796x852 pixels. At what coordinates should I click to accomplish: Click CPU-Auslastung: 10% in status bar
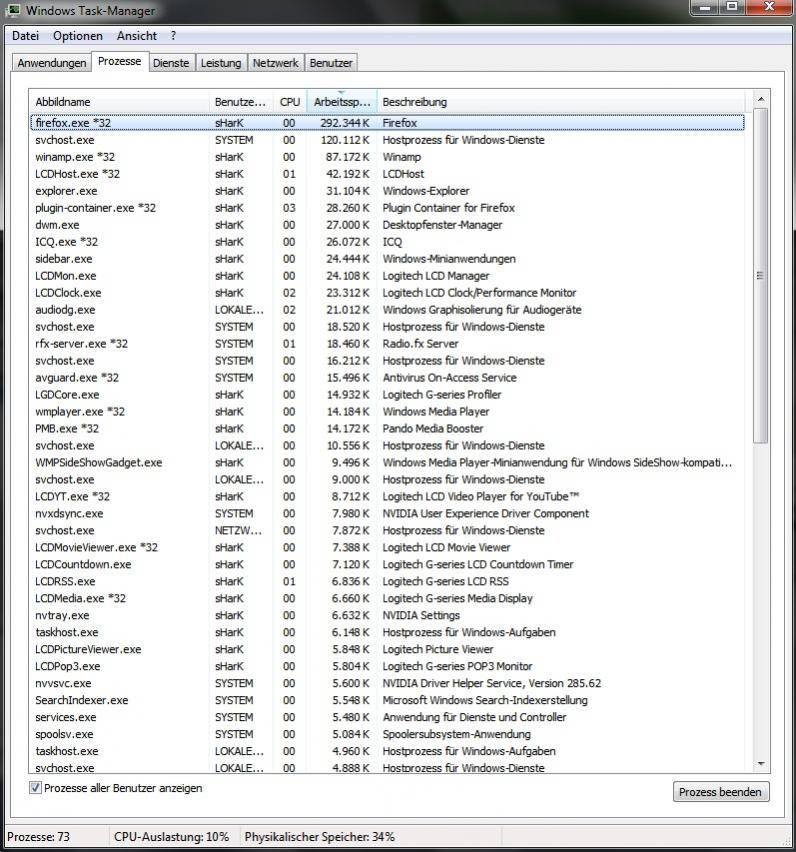pos(172,836)
